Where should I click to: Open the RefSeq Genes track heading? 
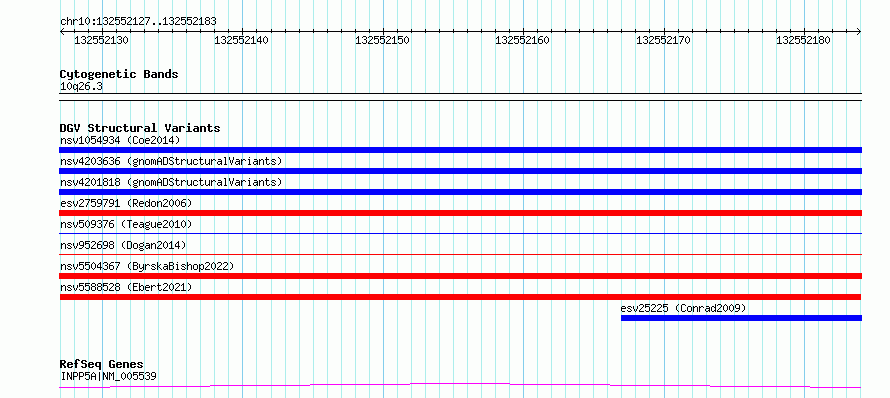pos(101,364)
